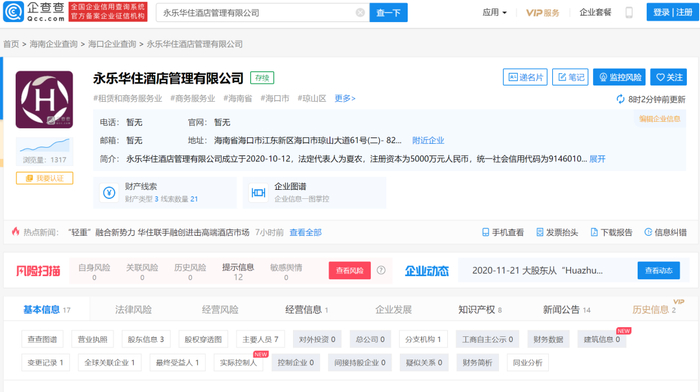Switch to 新闻公告 tab
700x392 pixels.
(x=567, y=309)
